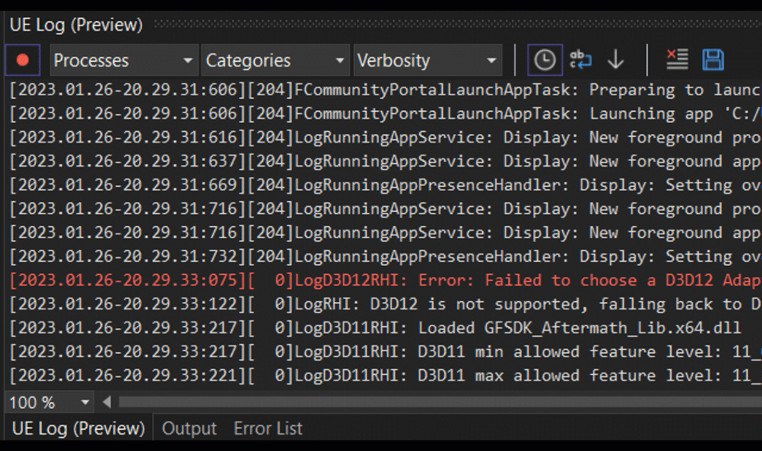Toggle the timestamps clock button

coord(544,60)
